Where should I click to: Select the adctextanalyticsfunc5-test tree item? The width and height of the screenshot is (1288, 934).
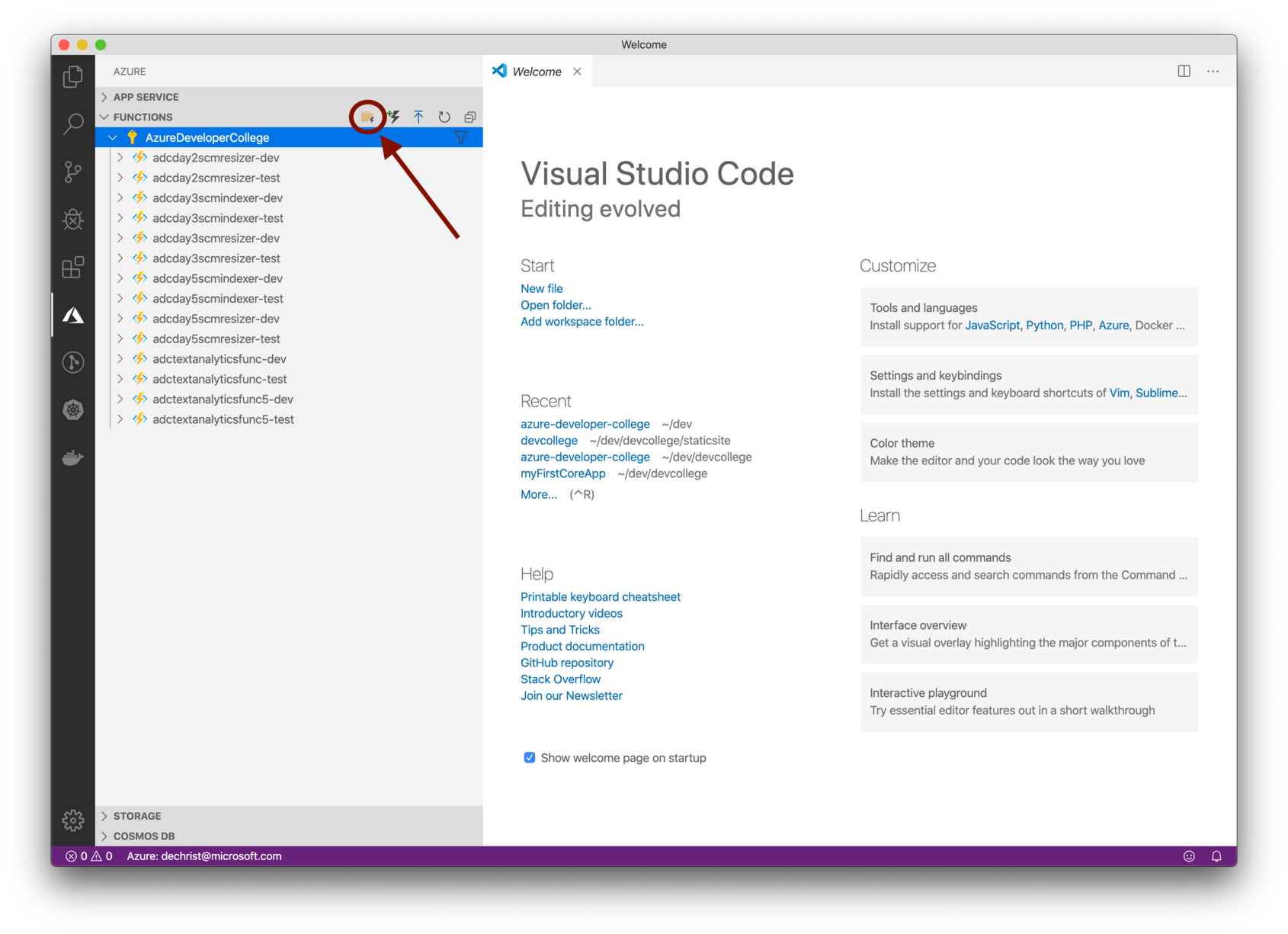(223, 419)
